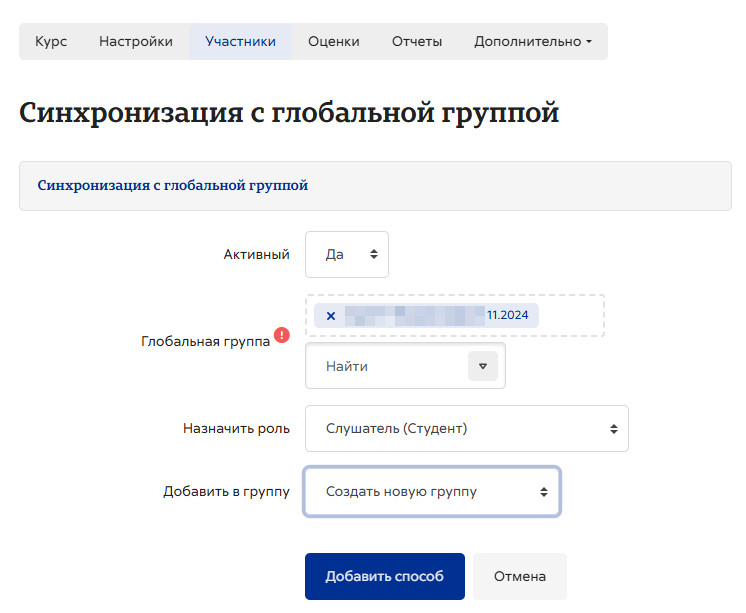746x613 pixels.
Task: Click the Добавить способ button
Action: [x=384, y=576]
